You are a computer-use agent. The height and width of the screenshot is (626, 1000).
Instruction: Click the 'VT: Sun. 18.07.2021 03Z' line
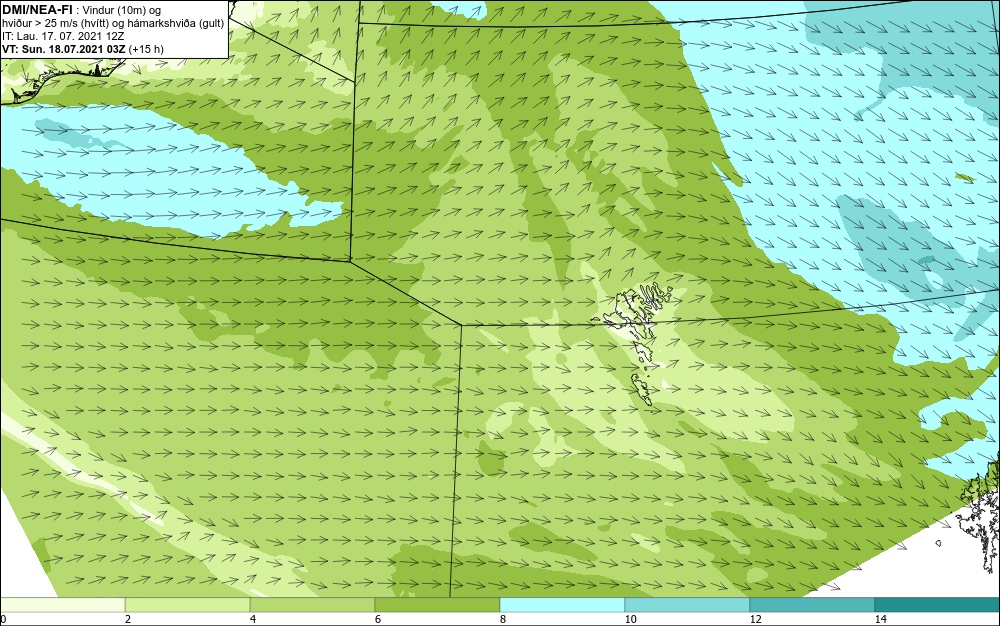64,49
